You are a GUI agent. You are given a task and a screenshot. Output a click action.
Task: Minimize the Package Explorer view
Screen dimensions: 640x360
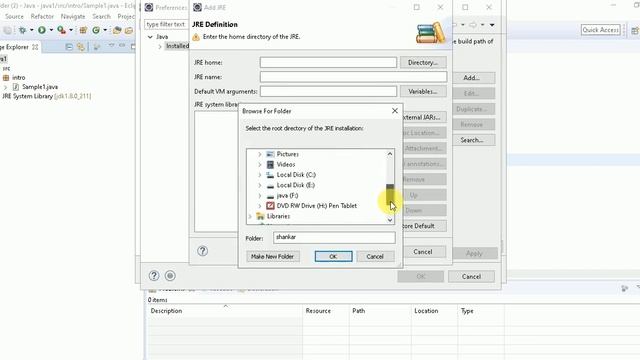click(122, 46)
